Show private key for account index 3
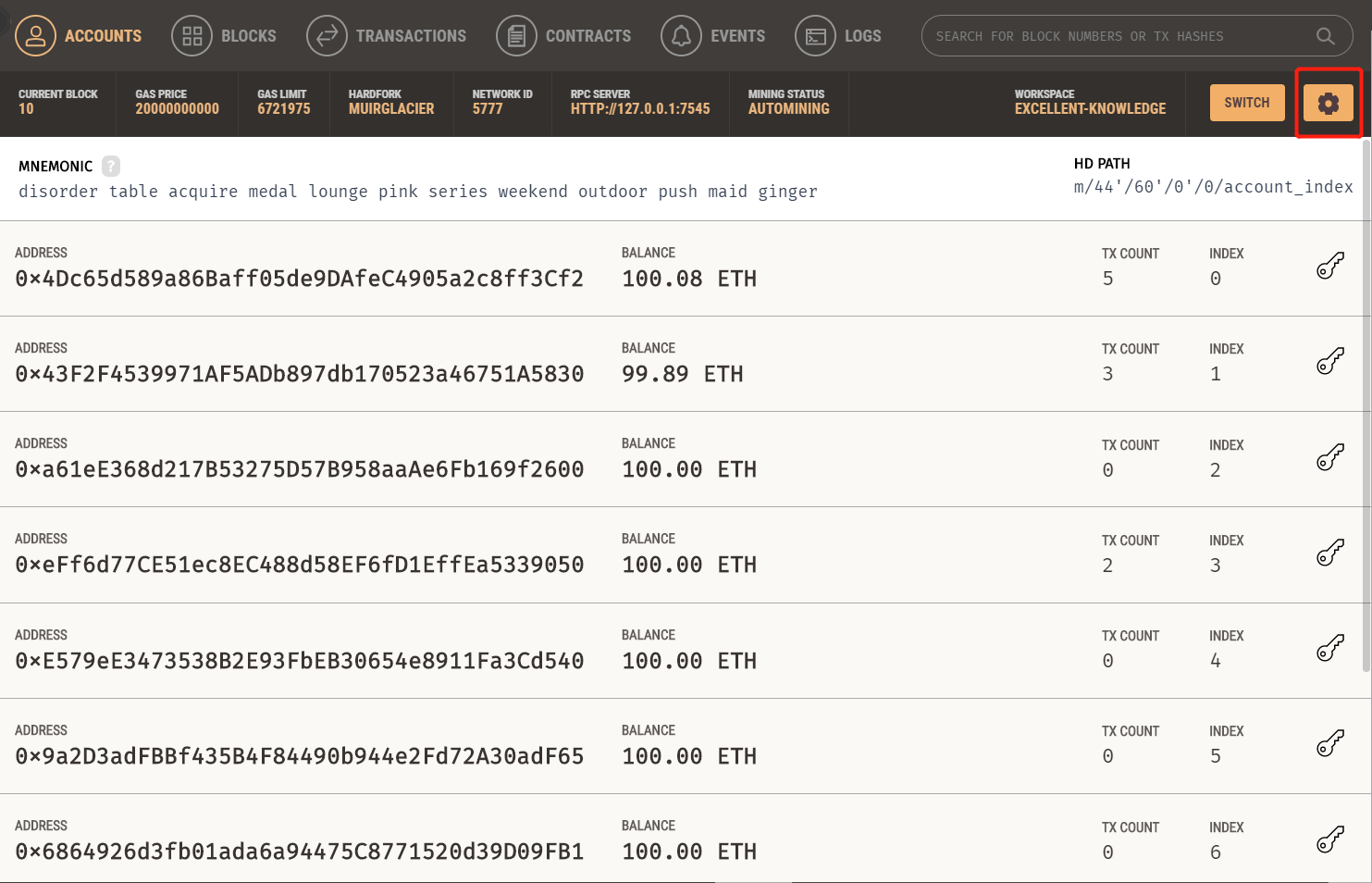The height and width of the screenshot is (883, 1372). (1329, 553)
